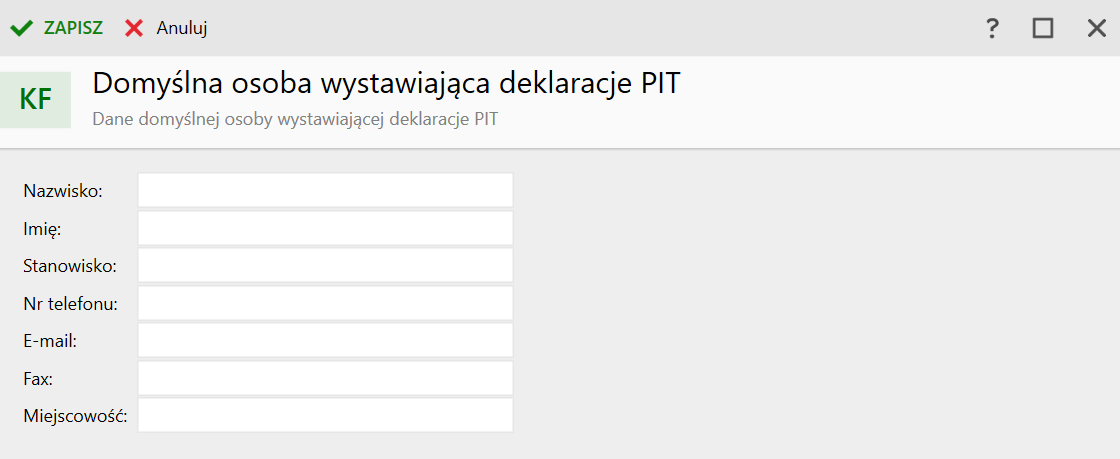Click the green KF logo badge
Screen dimensions: 1120x459
tap(36, 100)
